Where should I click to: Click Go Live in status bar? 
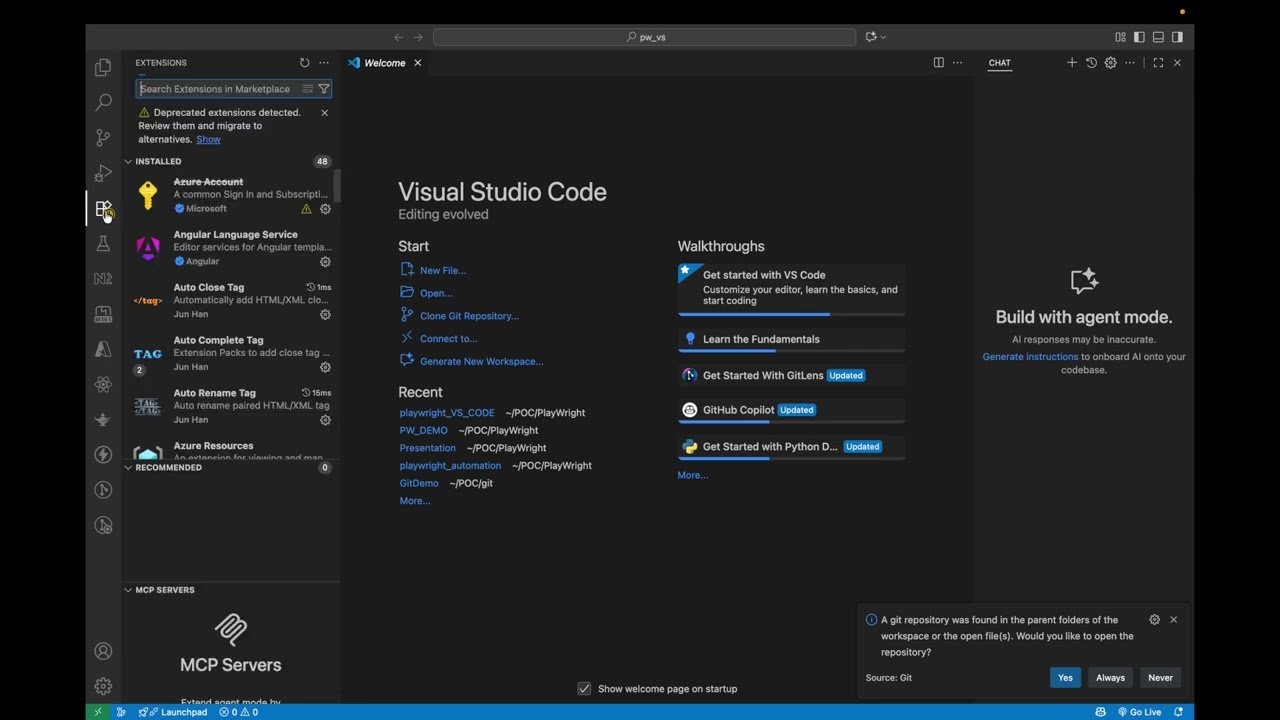point(1139,712)
